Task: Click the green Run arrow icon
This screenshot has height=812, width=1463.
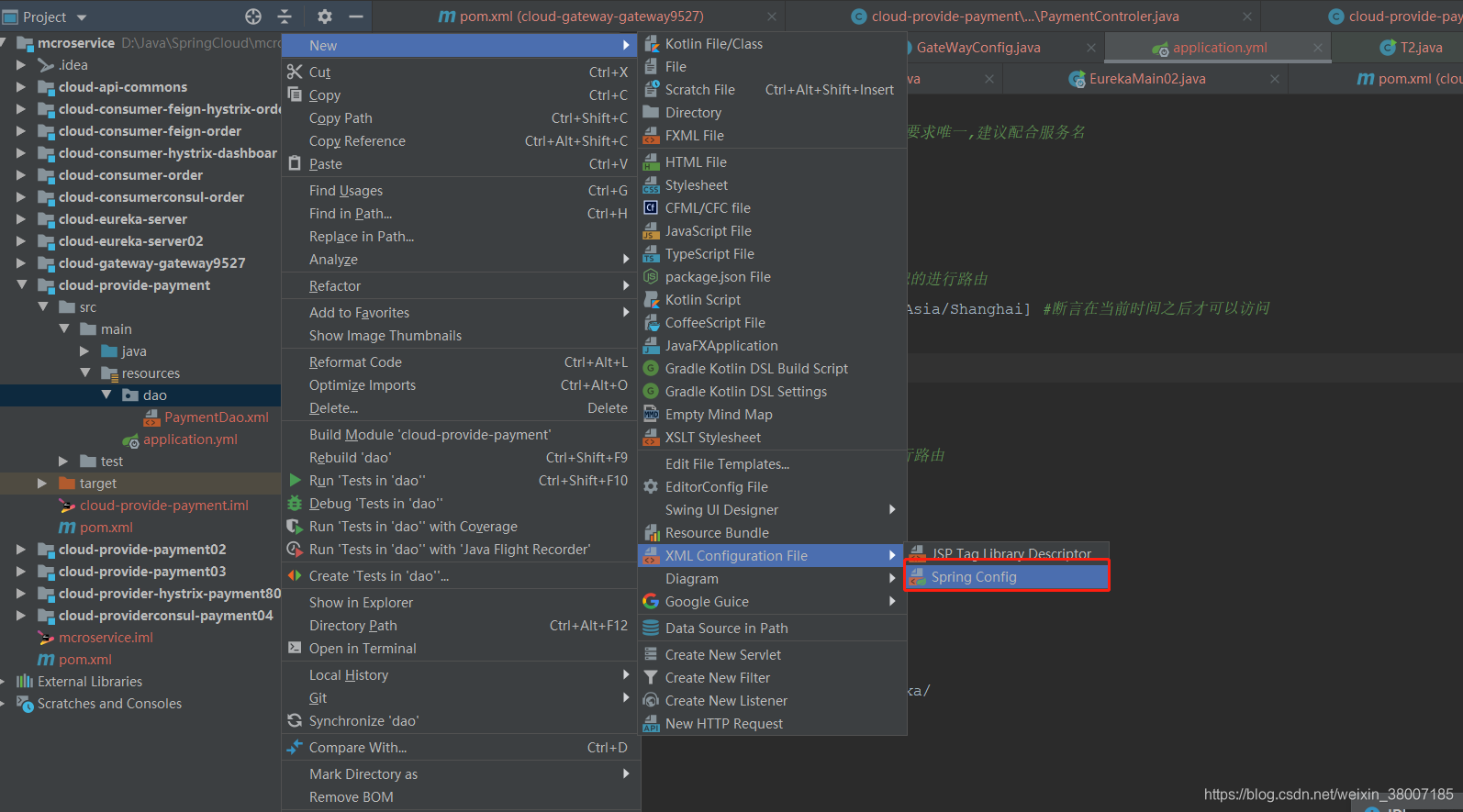Action: pos(295,480)
